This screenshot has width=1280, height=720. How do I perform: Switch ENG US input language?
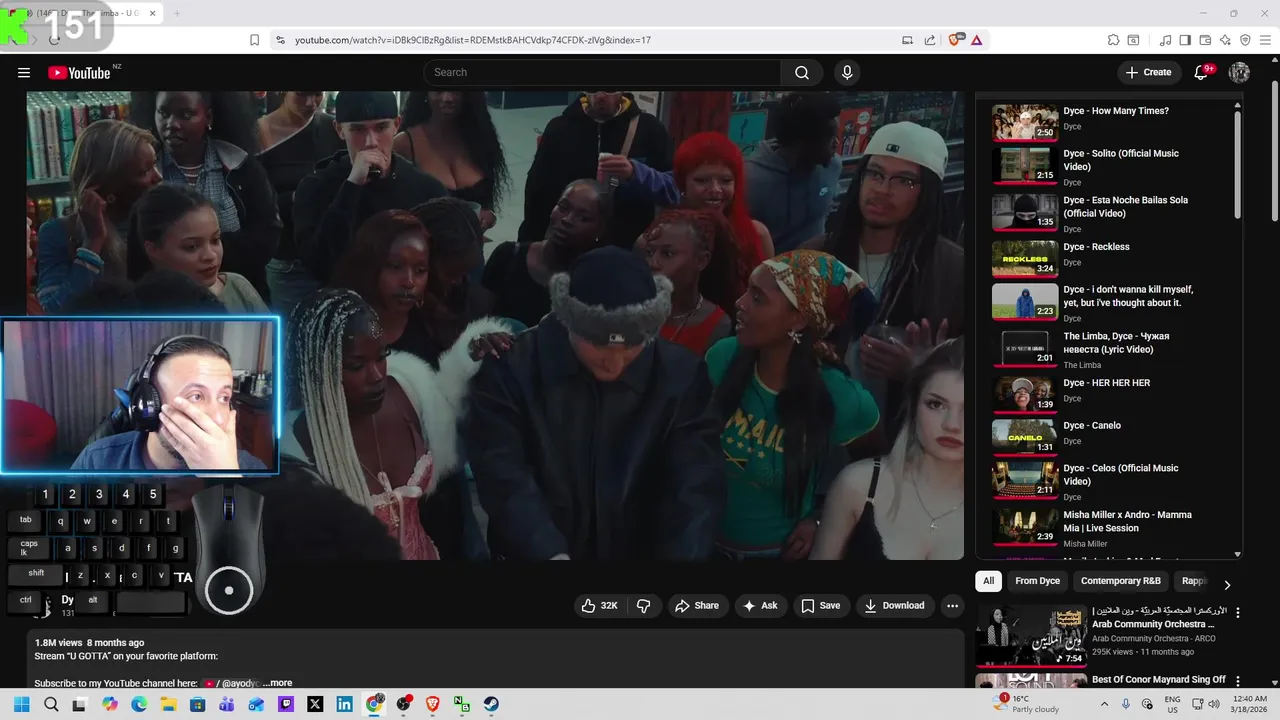(x=1172, y=704)
